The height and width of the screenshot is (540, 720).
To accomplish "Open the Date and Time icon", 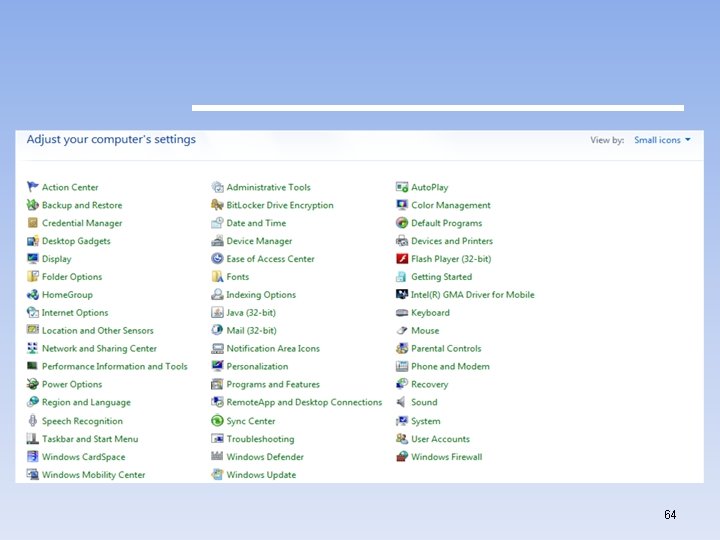I will (217, 223).
